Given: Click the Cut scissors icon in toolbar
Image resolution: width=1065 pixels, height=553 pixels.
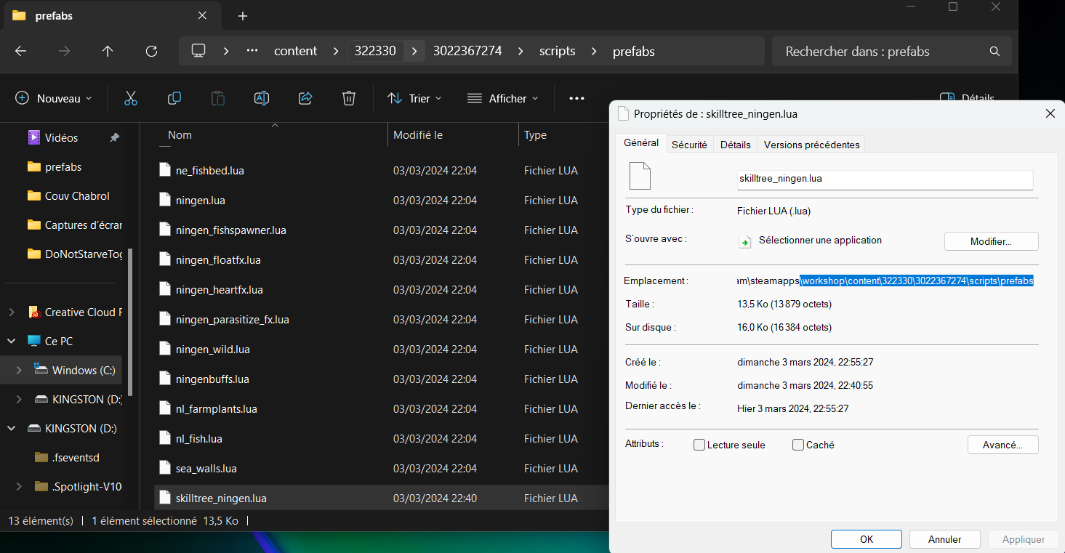Looking at the screenshot, I should tap(130, 98).
